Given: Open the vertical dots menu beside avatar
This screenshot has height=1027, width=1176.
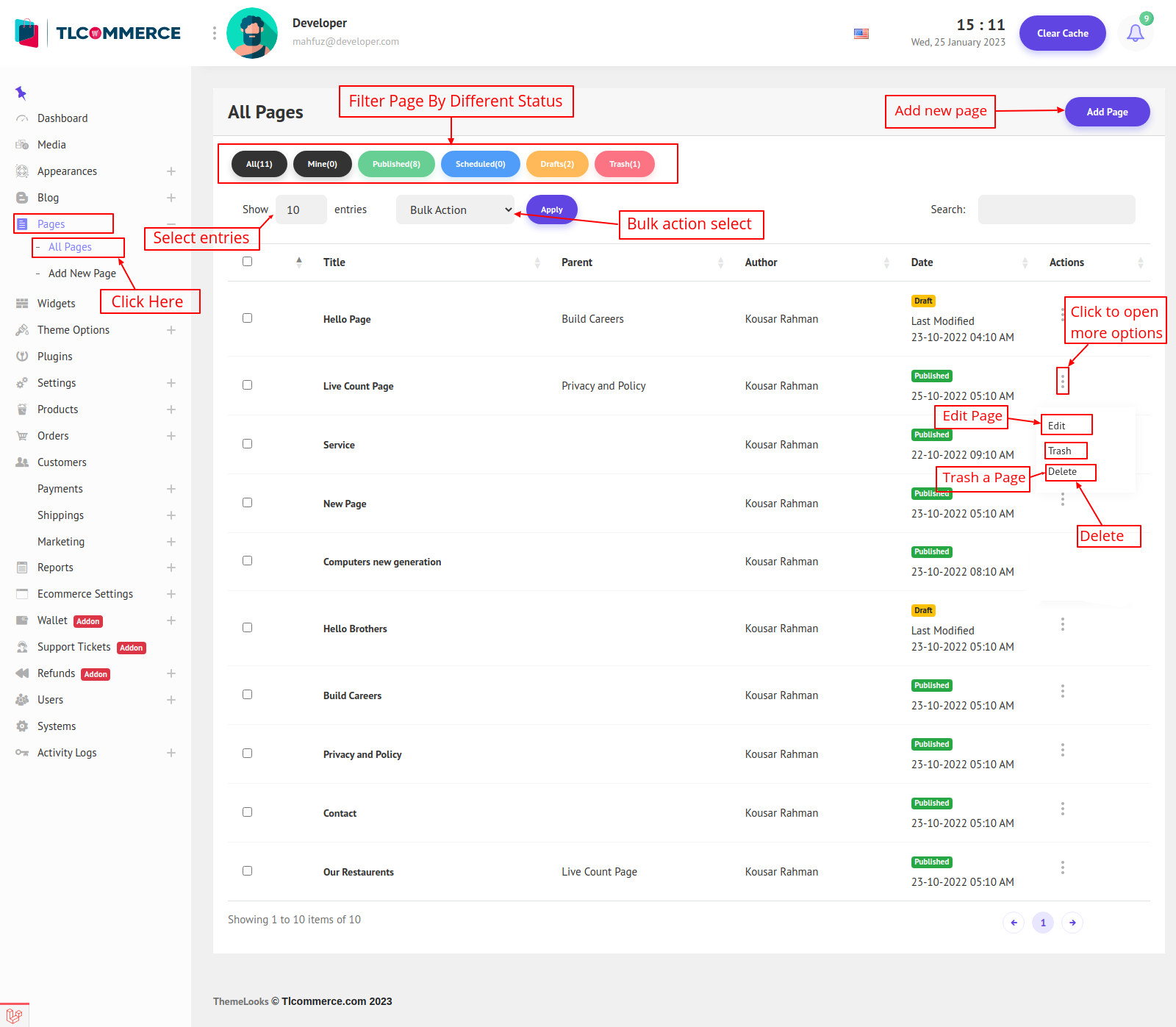Looking at the screenshot, I should (x=215, y=33).
